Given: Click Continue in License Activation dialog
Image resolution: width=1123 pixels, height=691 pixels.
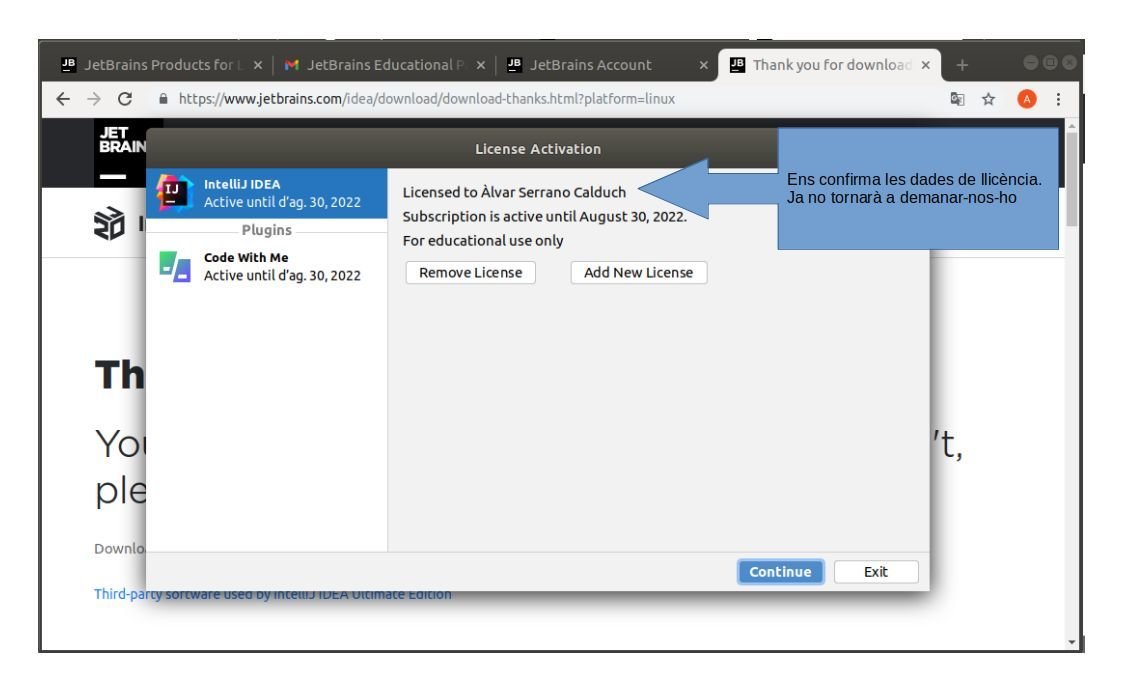Looking at the screenshot, I should click(x=781, y=572).
